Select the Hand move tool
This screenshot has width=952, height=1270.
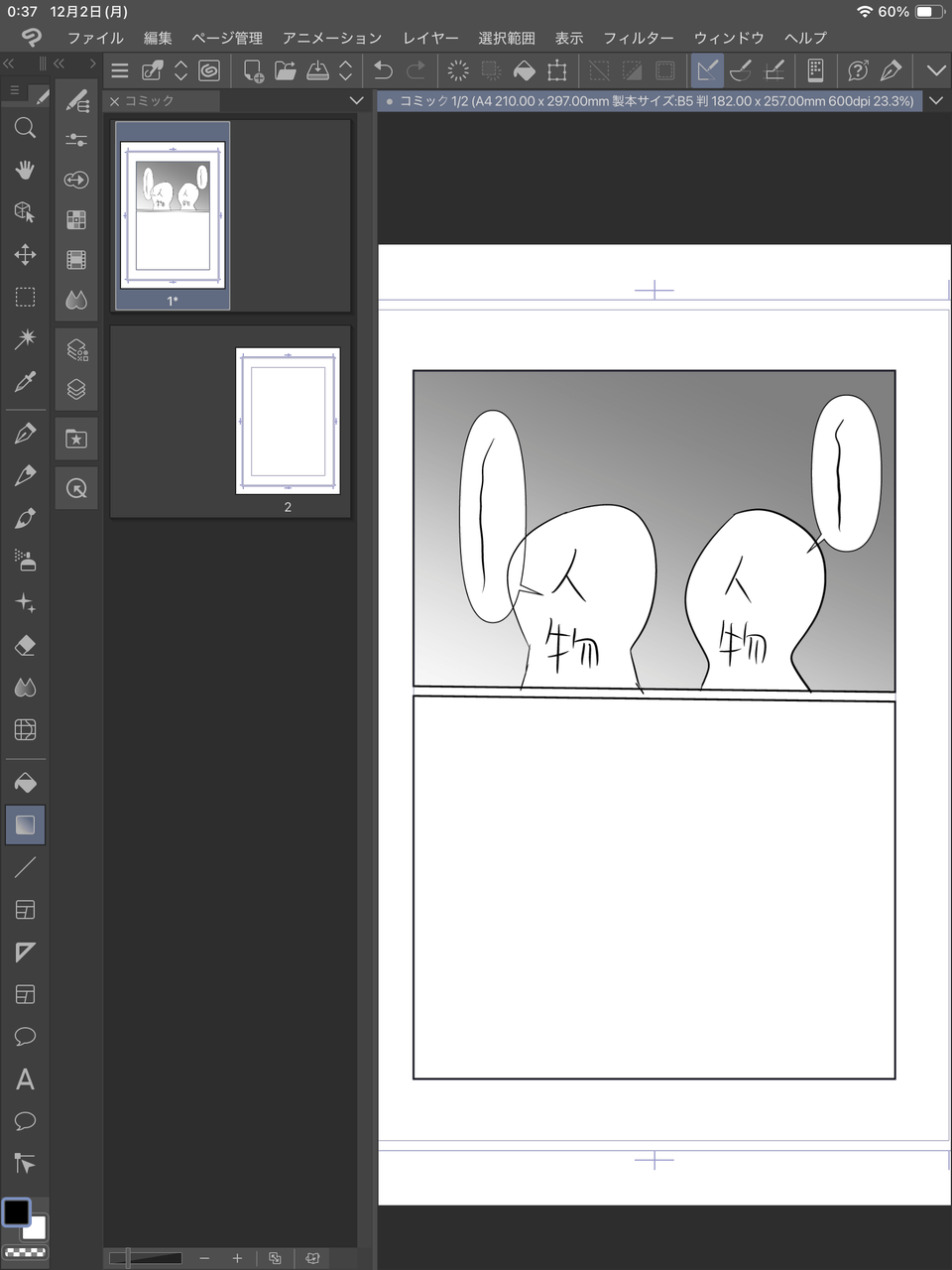tap(25, 170)
